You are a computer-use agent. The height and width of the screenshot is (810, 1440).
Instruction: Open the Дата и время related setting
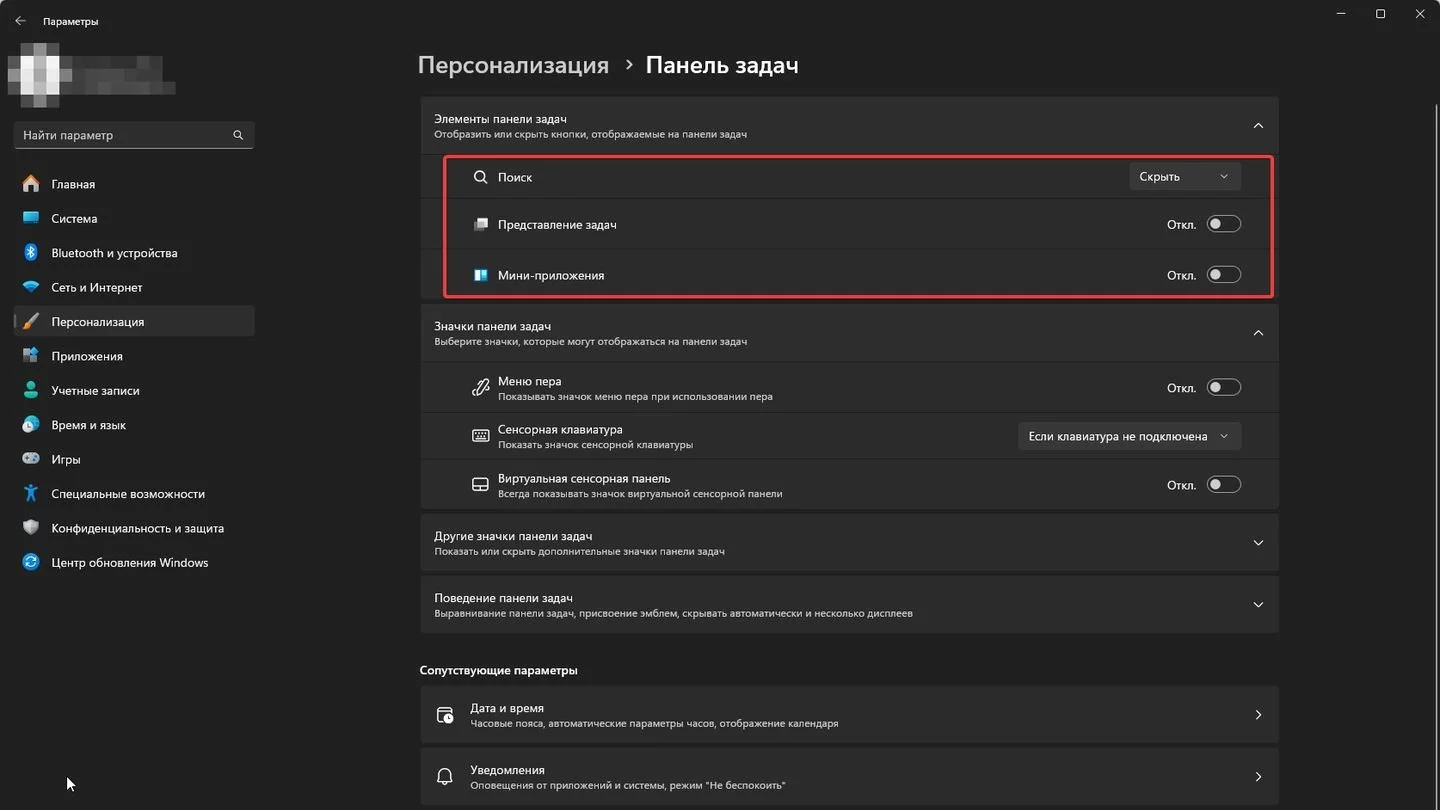849,715
